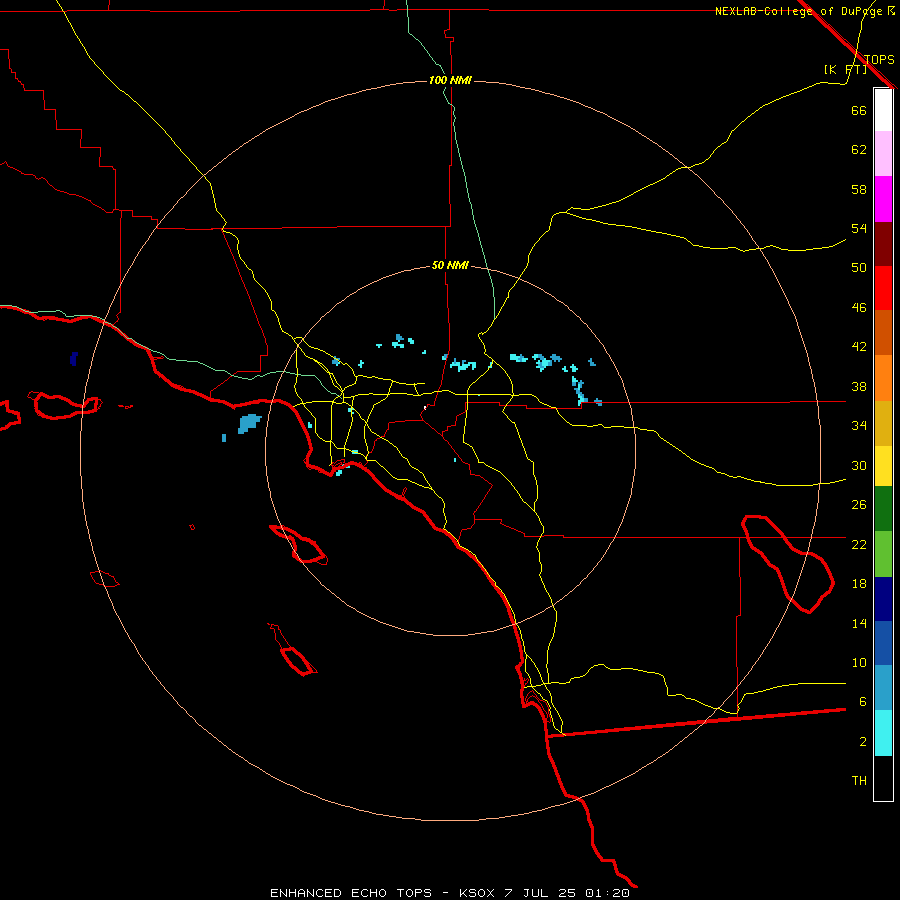The image size is (900, 900).
Task: Click the light pink legend swatch
Action: [883, 153]
